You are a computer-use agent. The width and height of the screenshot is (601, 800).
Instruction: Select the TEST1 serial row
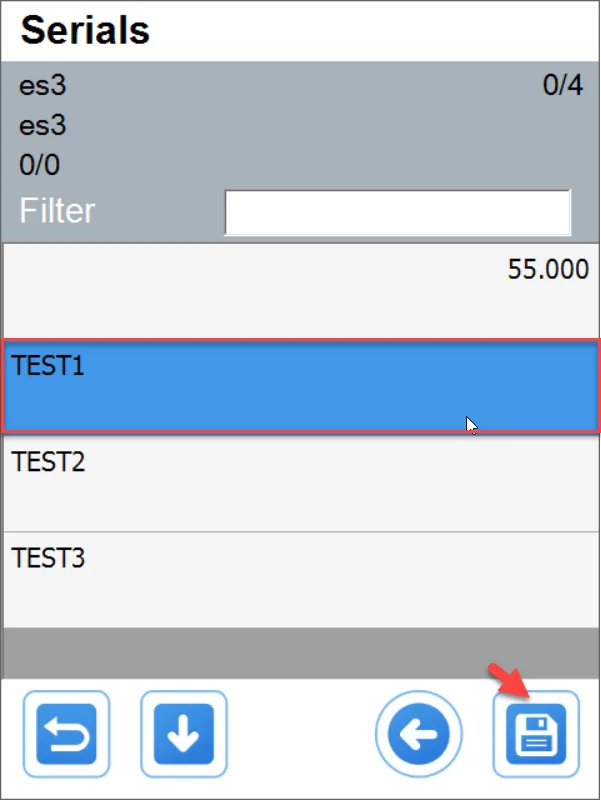pyautogui.click(x=300, y=386)
